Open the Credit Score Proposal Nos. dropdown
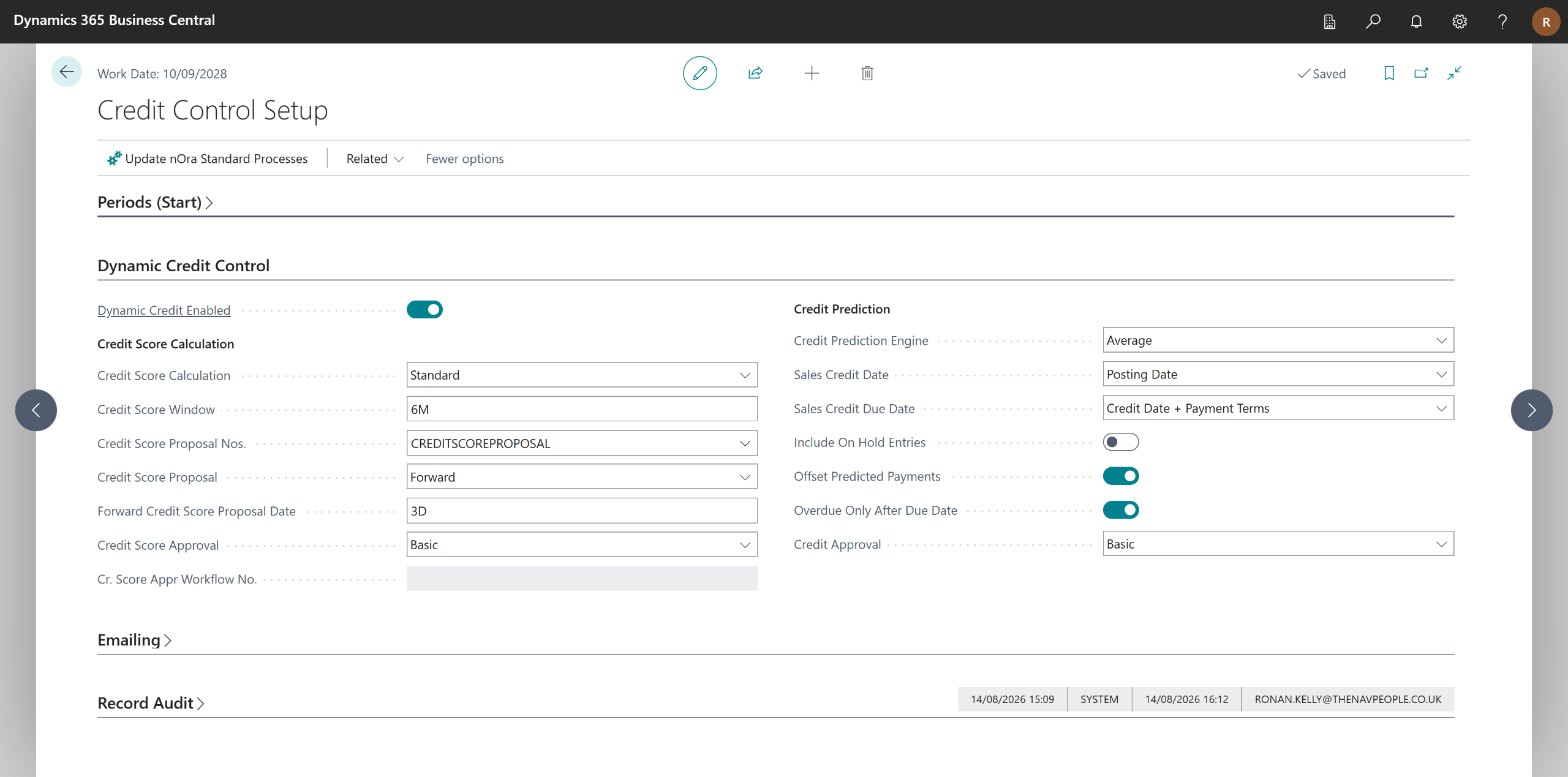1568x777 pixels. click(745, 443)
